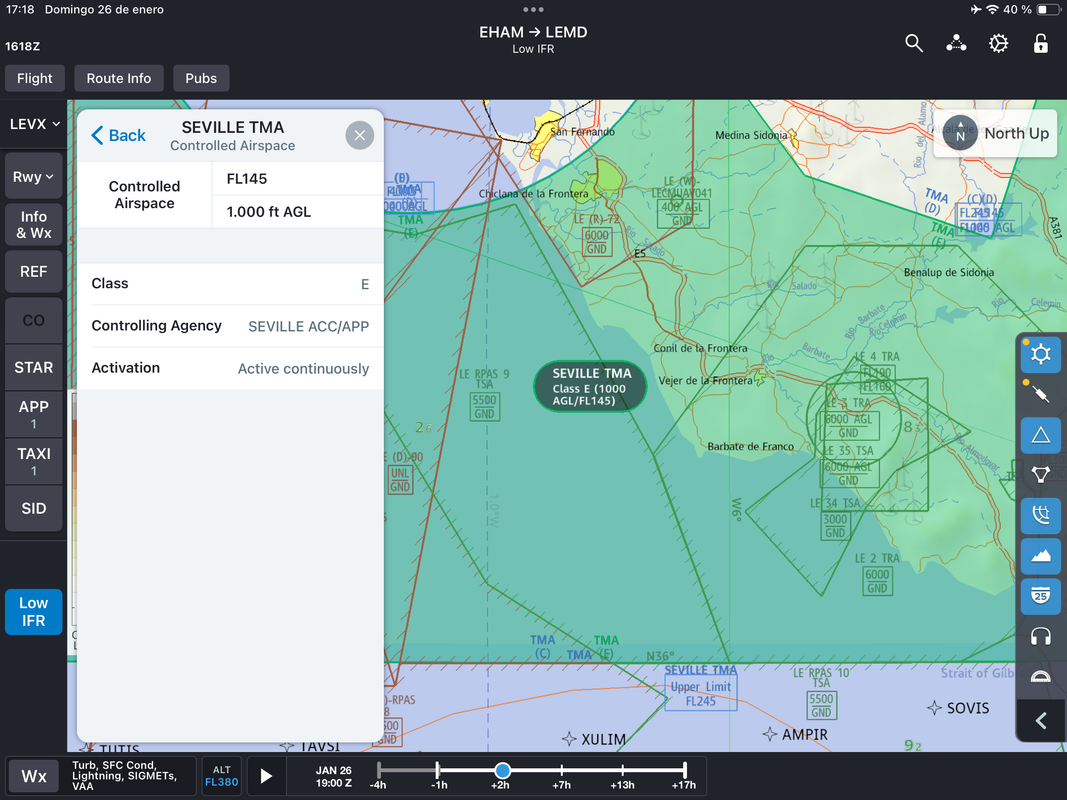This screenshot has width=1067, height=800.
Task: Toggle the airways layer button
Action: (1040, 395)
